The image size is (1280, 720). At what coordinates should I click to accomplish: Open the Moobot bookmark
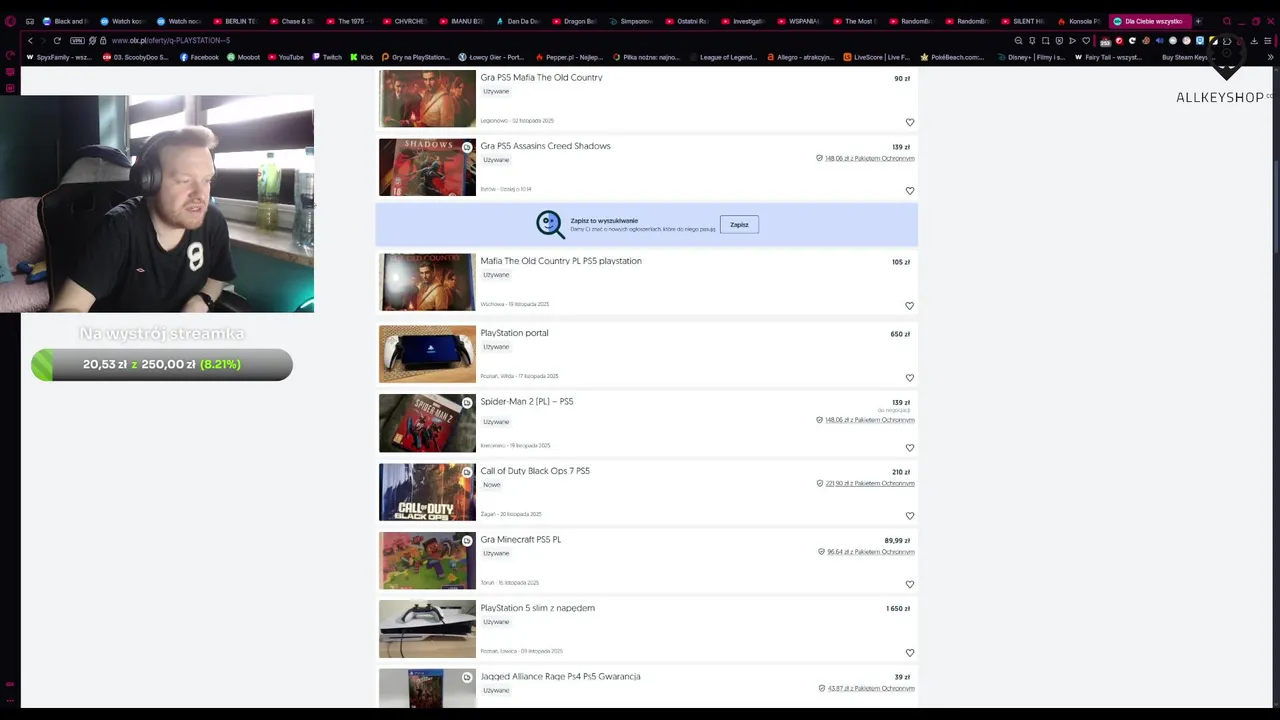tap(243, 57)
